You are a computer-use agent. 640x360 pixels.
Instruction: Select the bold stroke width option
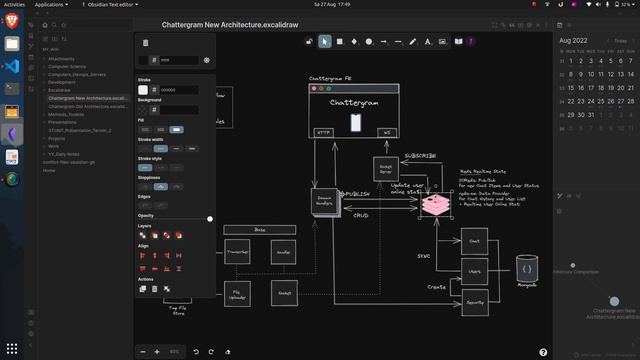[x=176, y=149]
